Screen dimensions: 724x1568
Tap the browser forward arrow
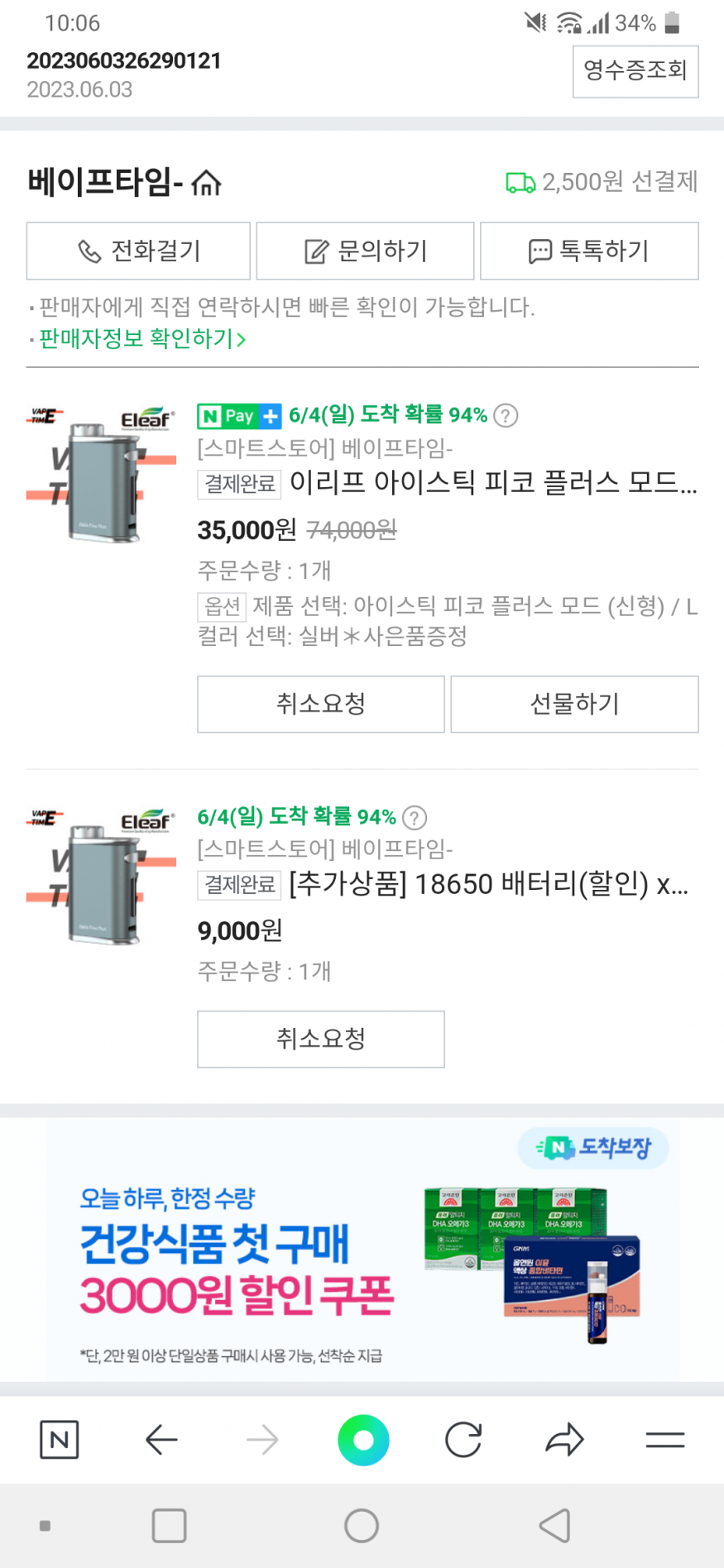click(x=262, y=1440)
